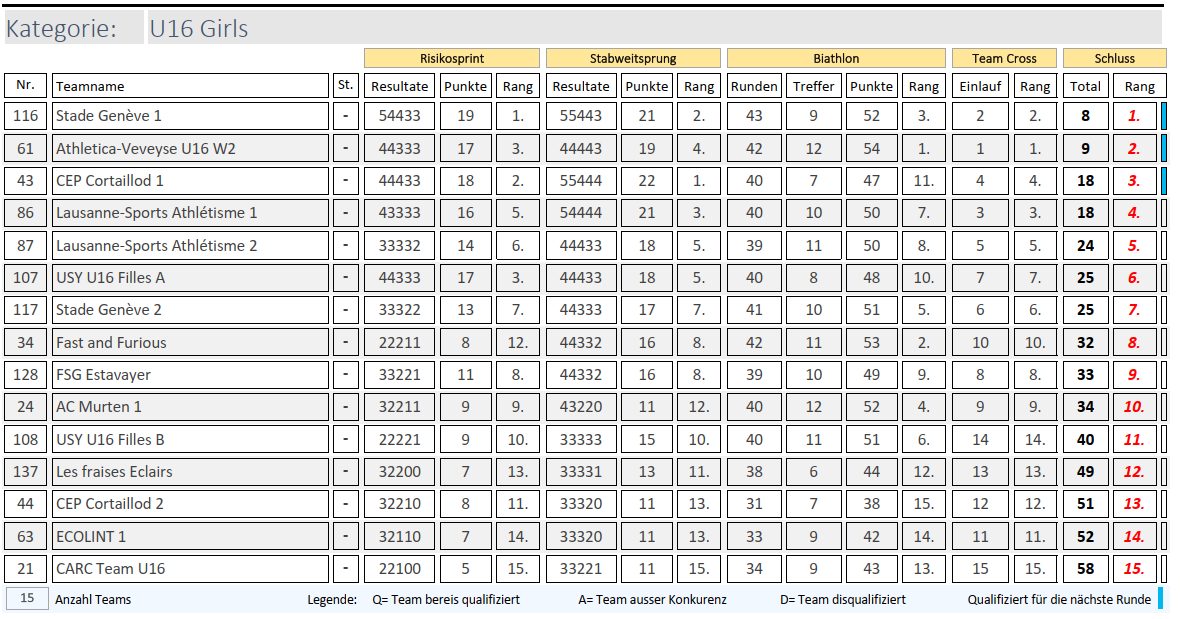This screenshot has height=619, width=1180.
Task: Select the final rank cell of Athletica-Veveyse U16 W2
Action: pos(1135,149)
